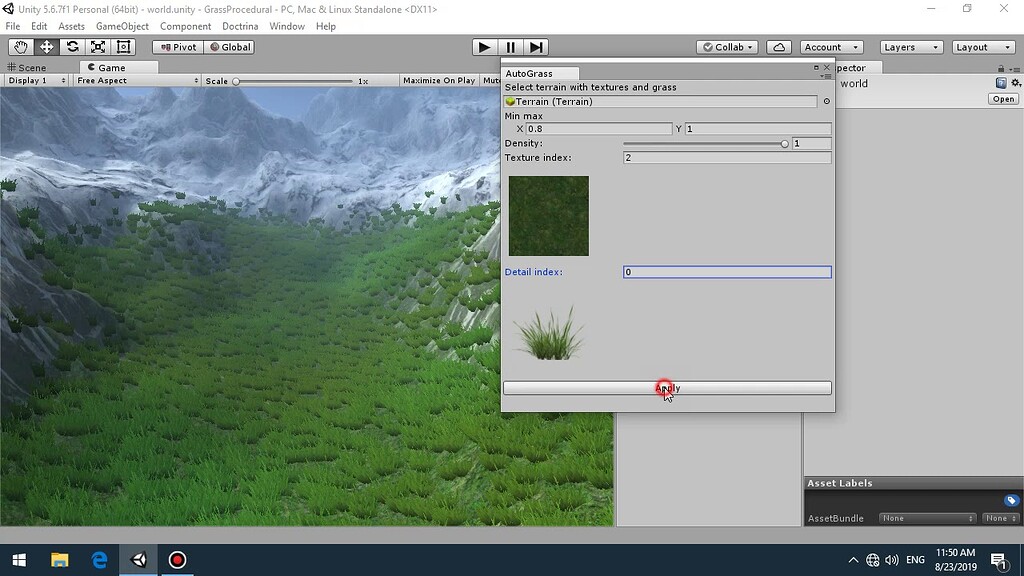The width and height of the screenshot is (1024, 576).
Task: Open the GameObject menu
Action: coord(122,26)
